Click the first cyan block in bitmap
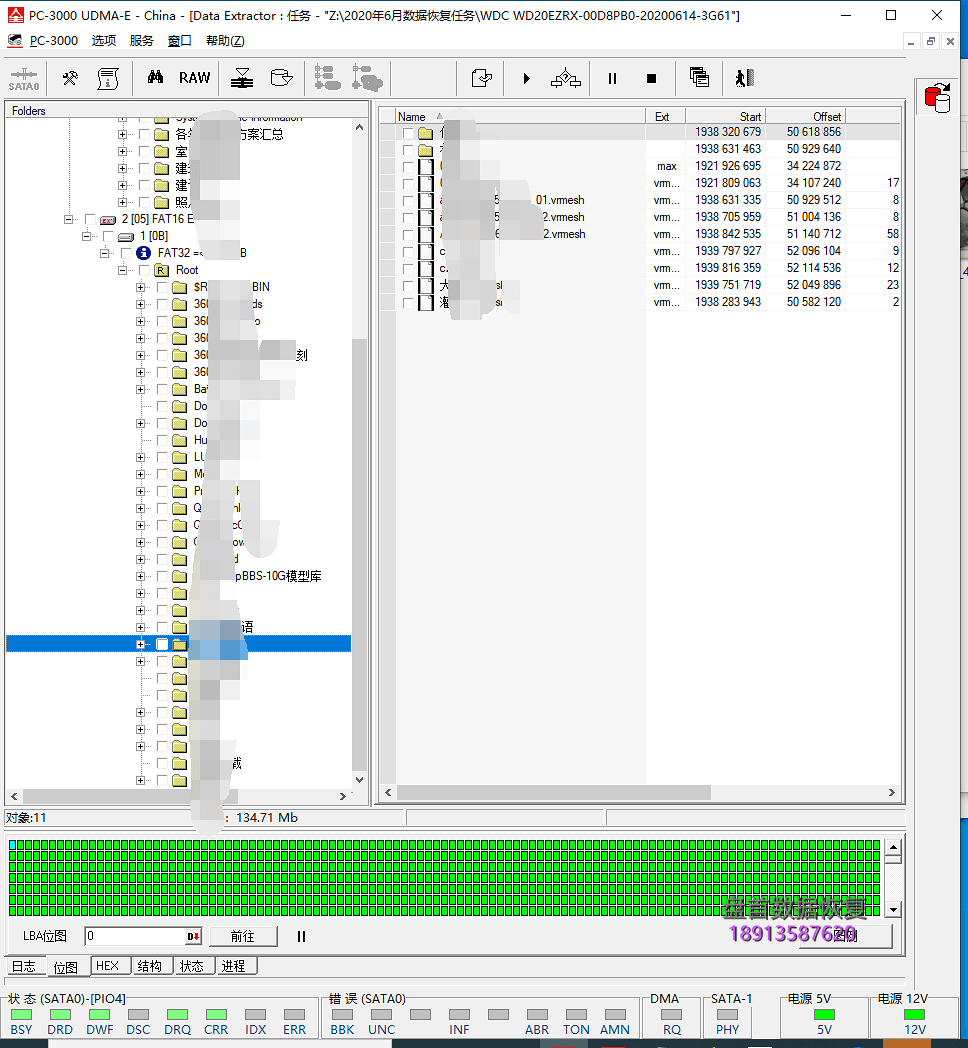968x1048 pixels. click(13, 845)
